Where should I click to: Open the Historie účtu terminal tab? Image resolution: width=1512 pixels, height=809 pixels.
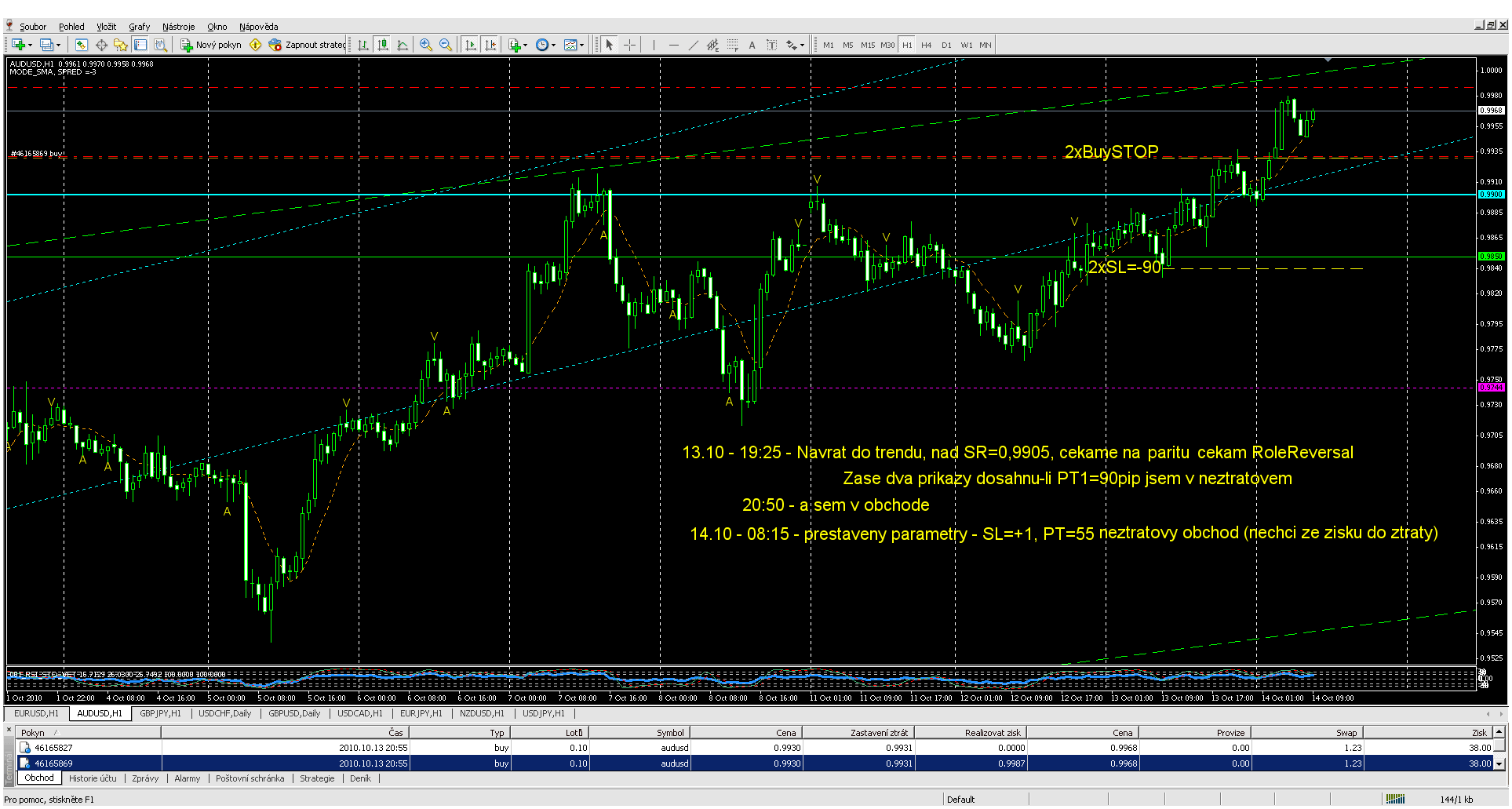[93, 778]
